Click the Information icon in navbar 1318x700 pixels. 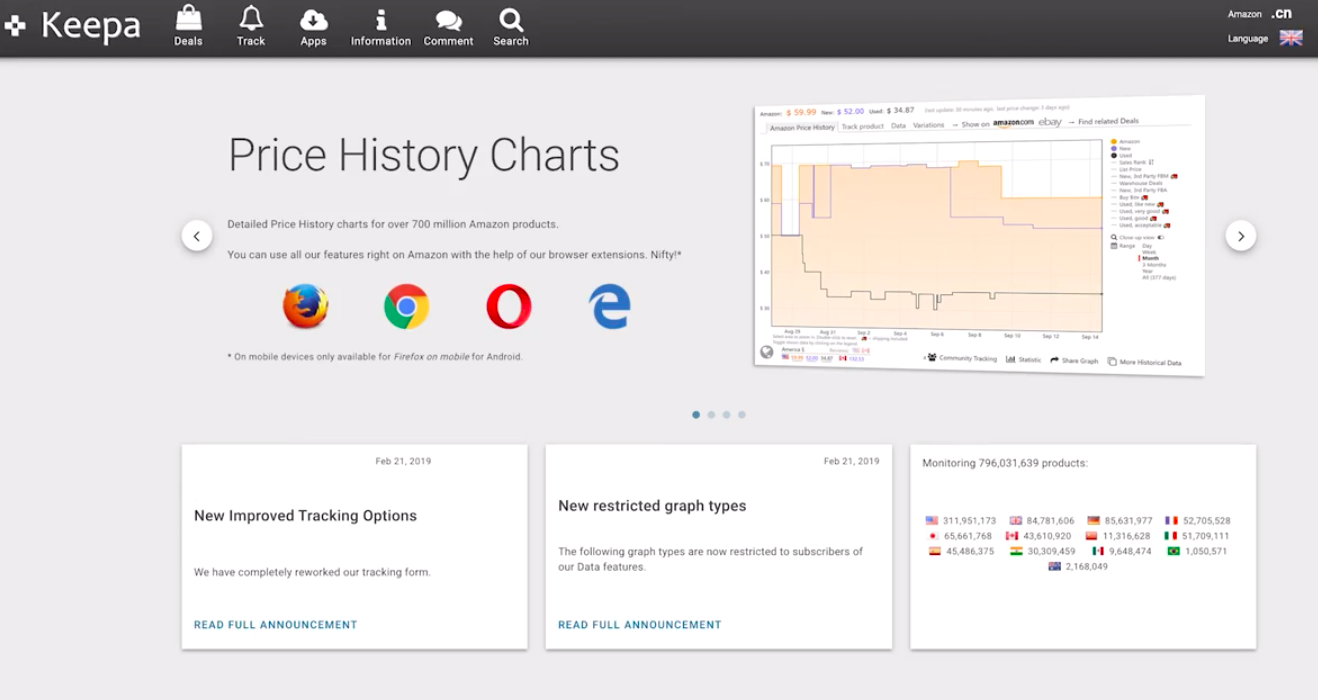click(x=380, y=20)
